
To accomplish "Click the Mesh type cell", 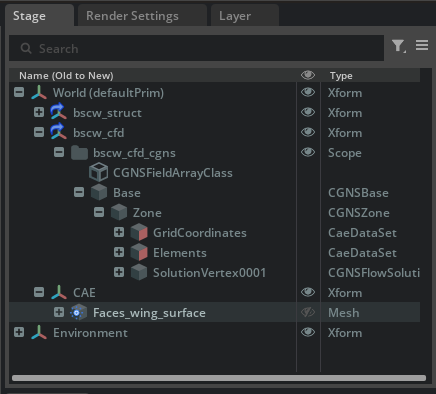I will 344,313.
